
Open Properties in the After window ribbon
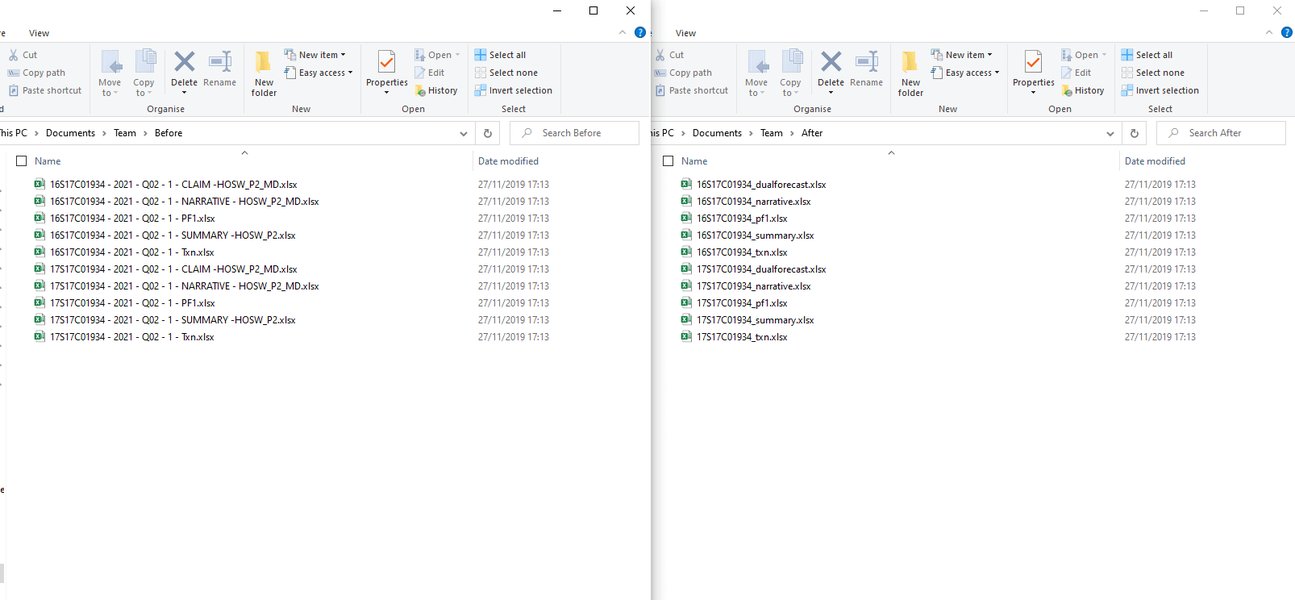coord(1034,73)
